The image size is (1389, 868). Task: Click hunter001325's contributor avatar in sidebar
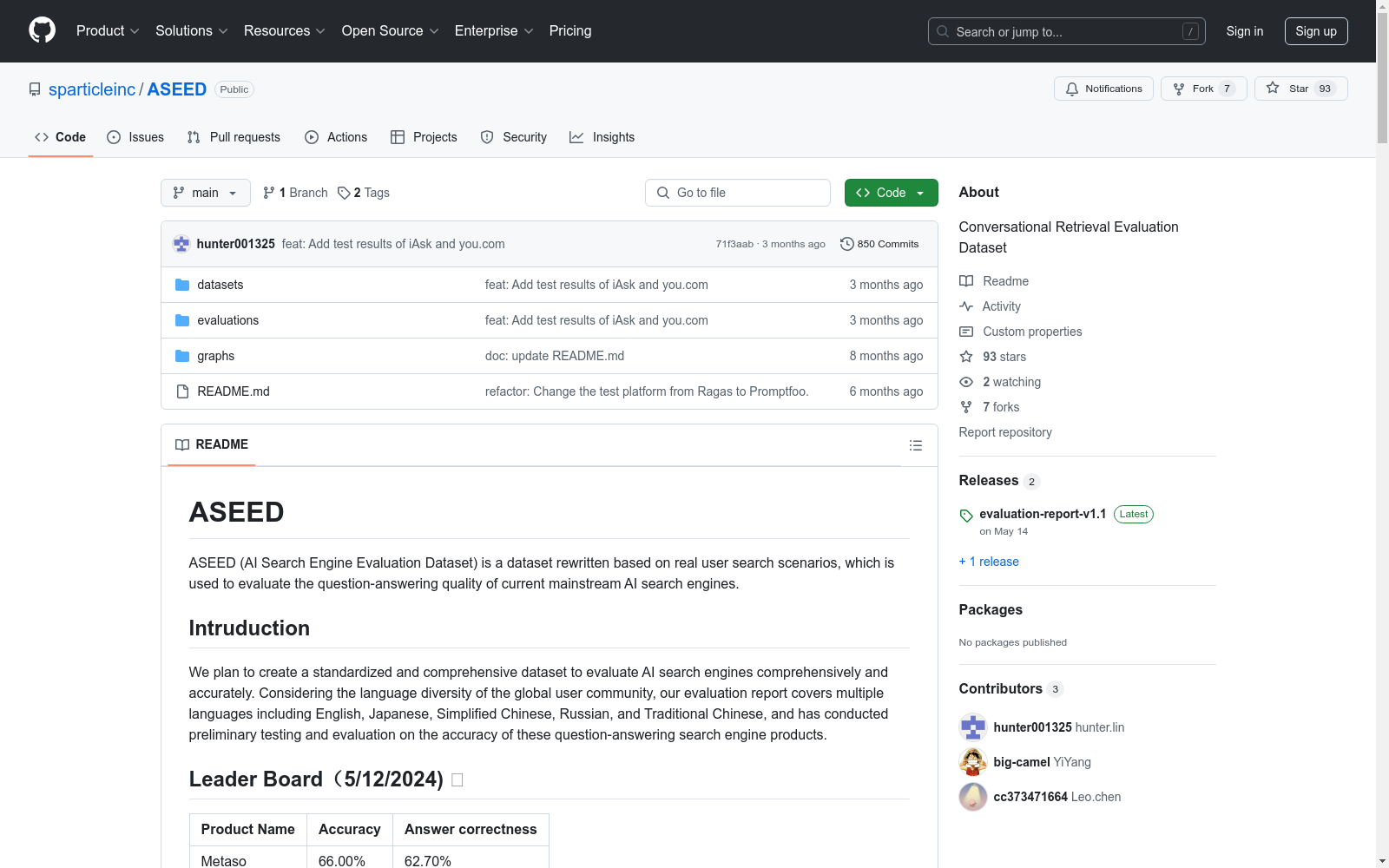973,727
